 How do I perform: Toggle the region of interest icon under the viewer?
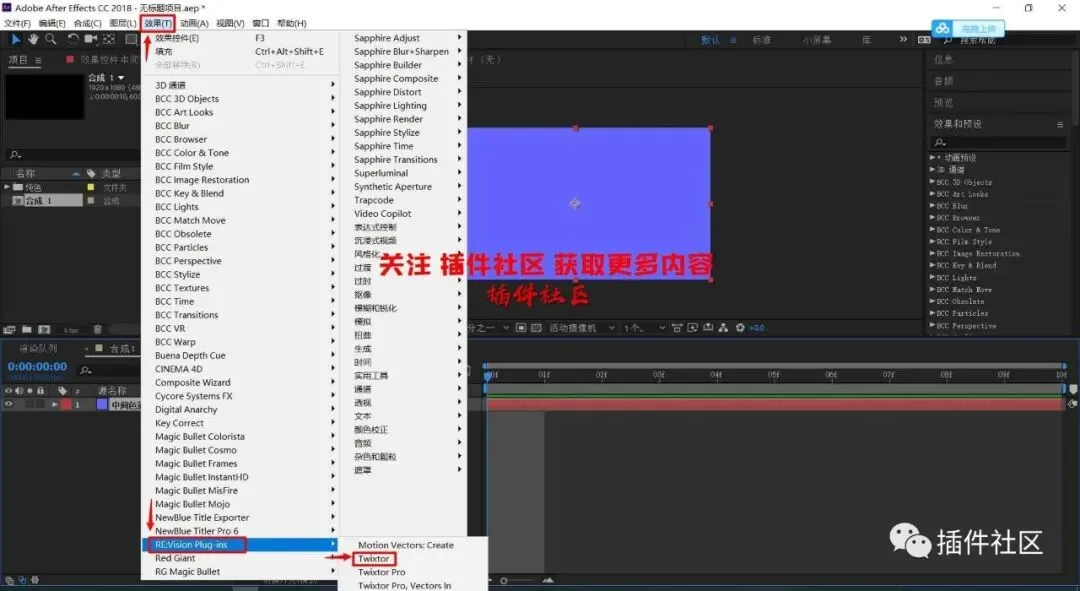click(x=521, y=328)
